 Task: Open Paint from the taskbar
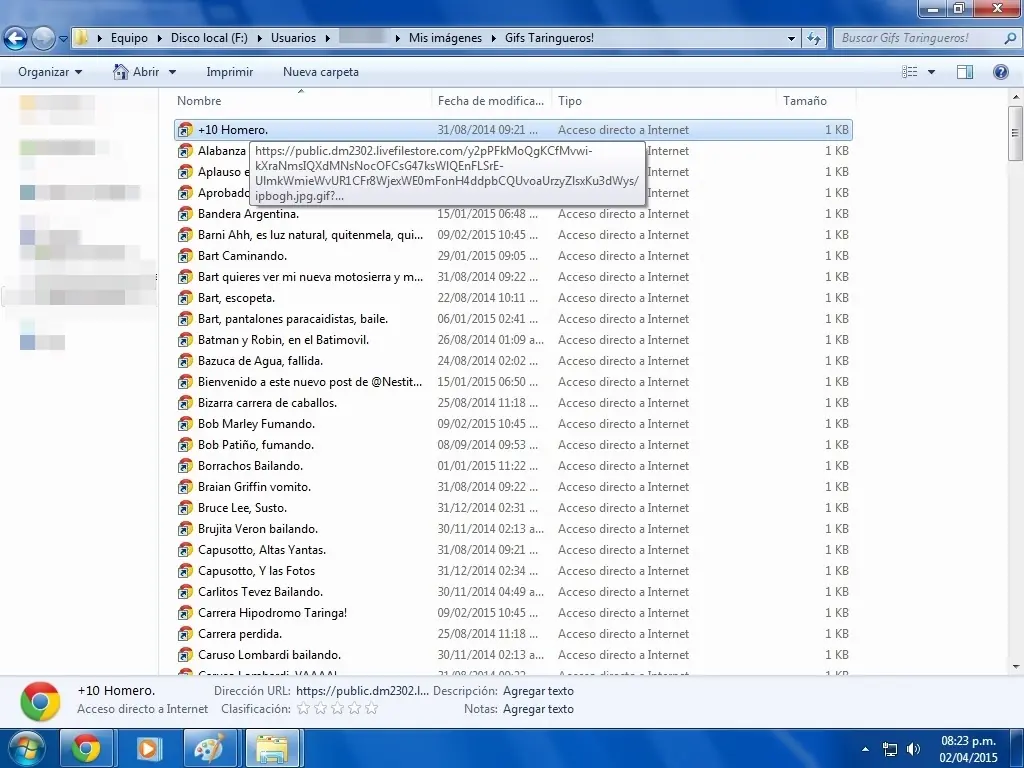(x=209, y=748)
